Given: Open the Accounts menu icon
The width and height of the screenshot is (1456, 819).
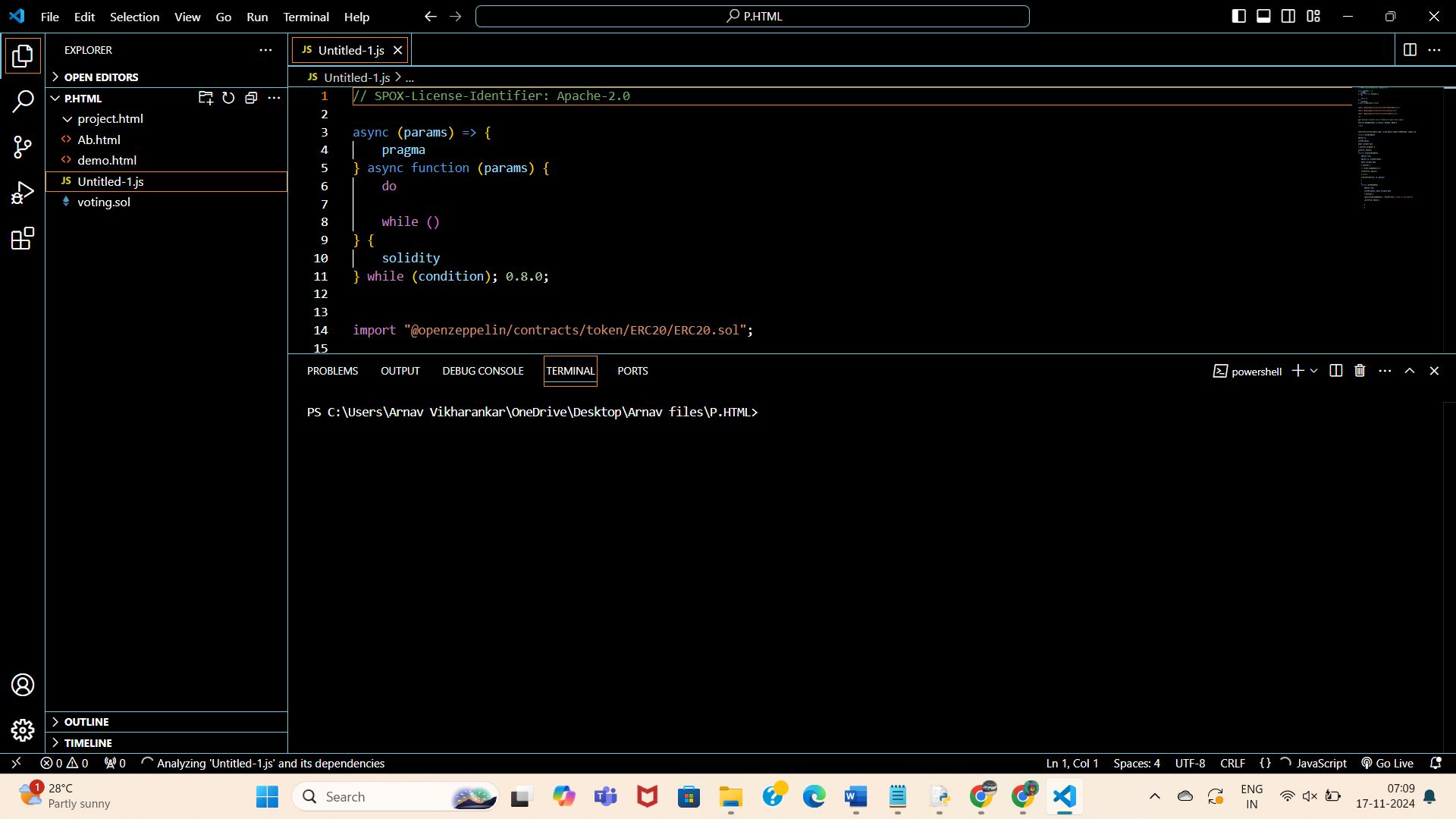Looking at the screenshot, I should (23, 685).
